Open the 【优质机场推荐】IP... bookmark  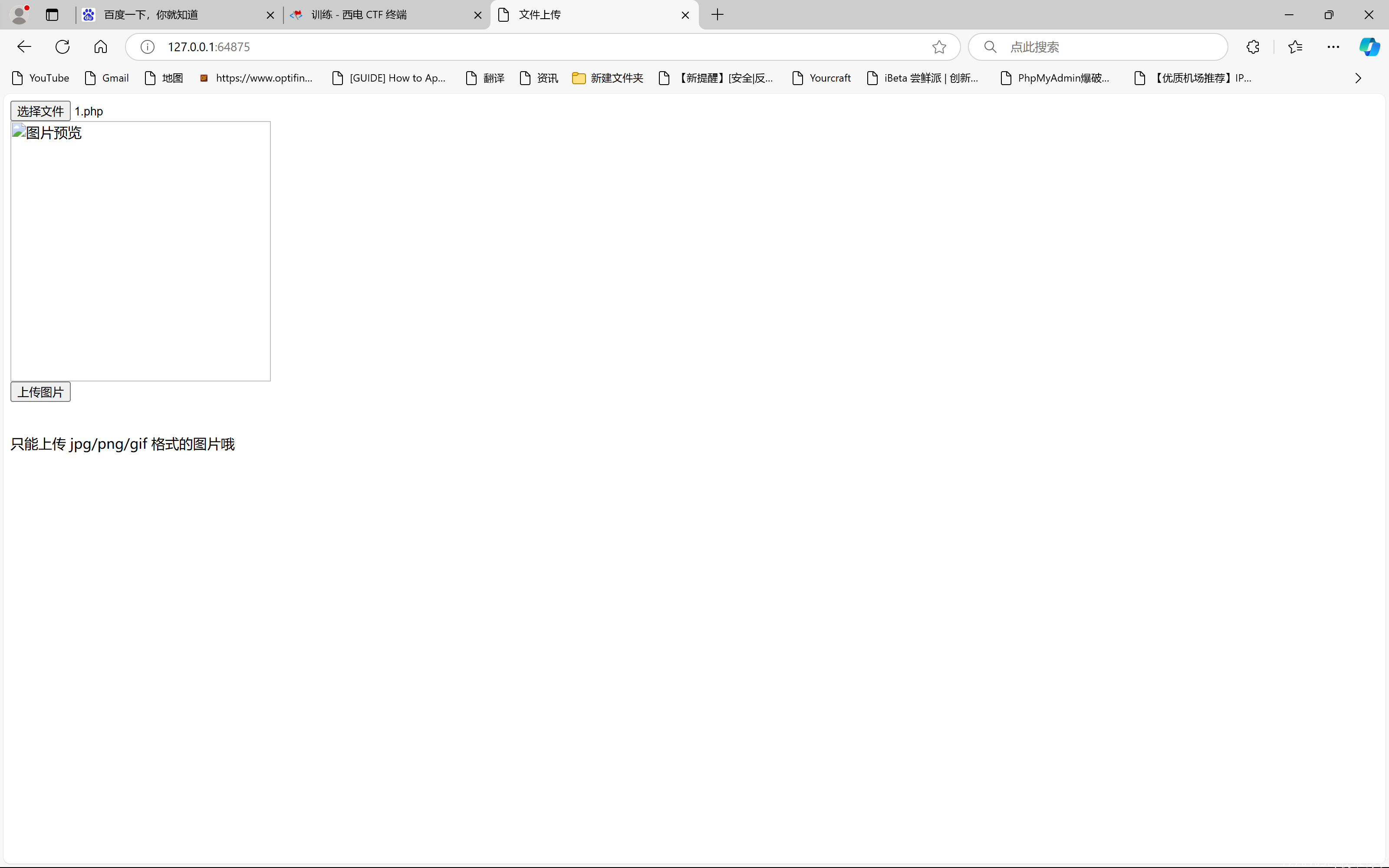tap(1193, 78)
